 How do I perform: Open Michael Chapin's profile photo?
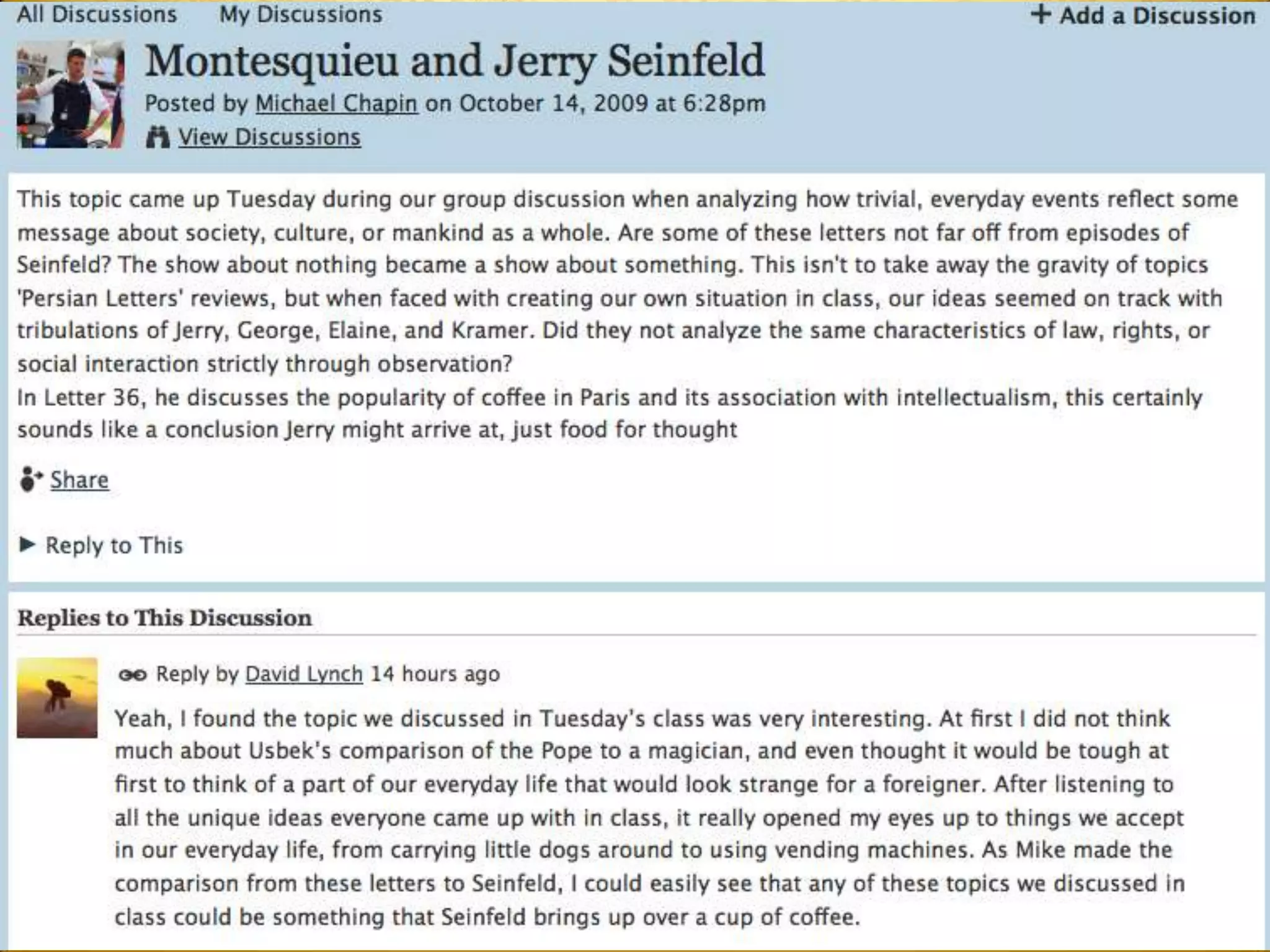[x=70, y=94]
